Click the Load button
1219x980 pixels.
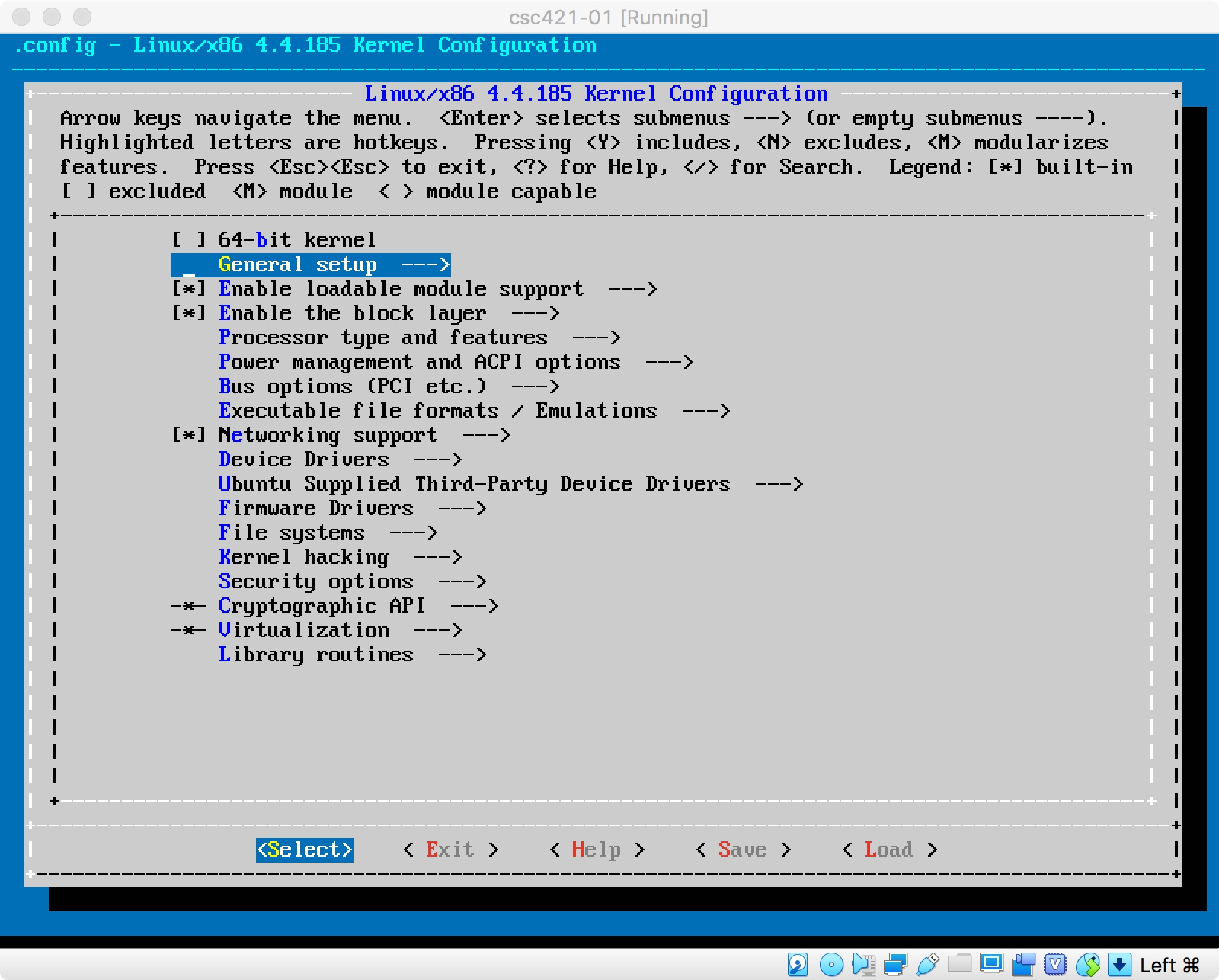click(889, 850)
